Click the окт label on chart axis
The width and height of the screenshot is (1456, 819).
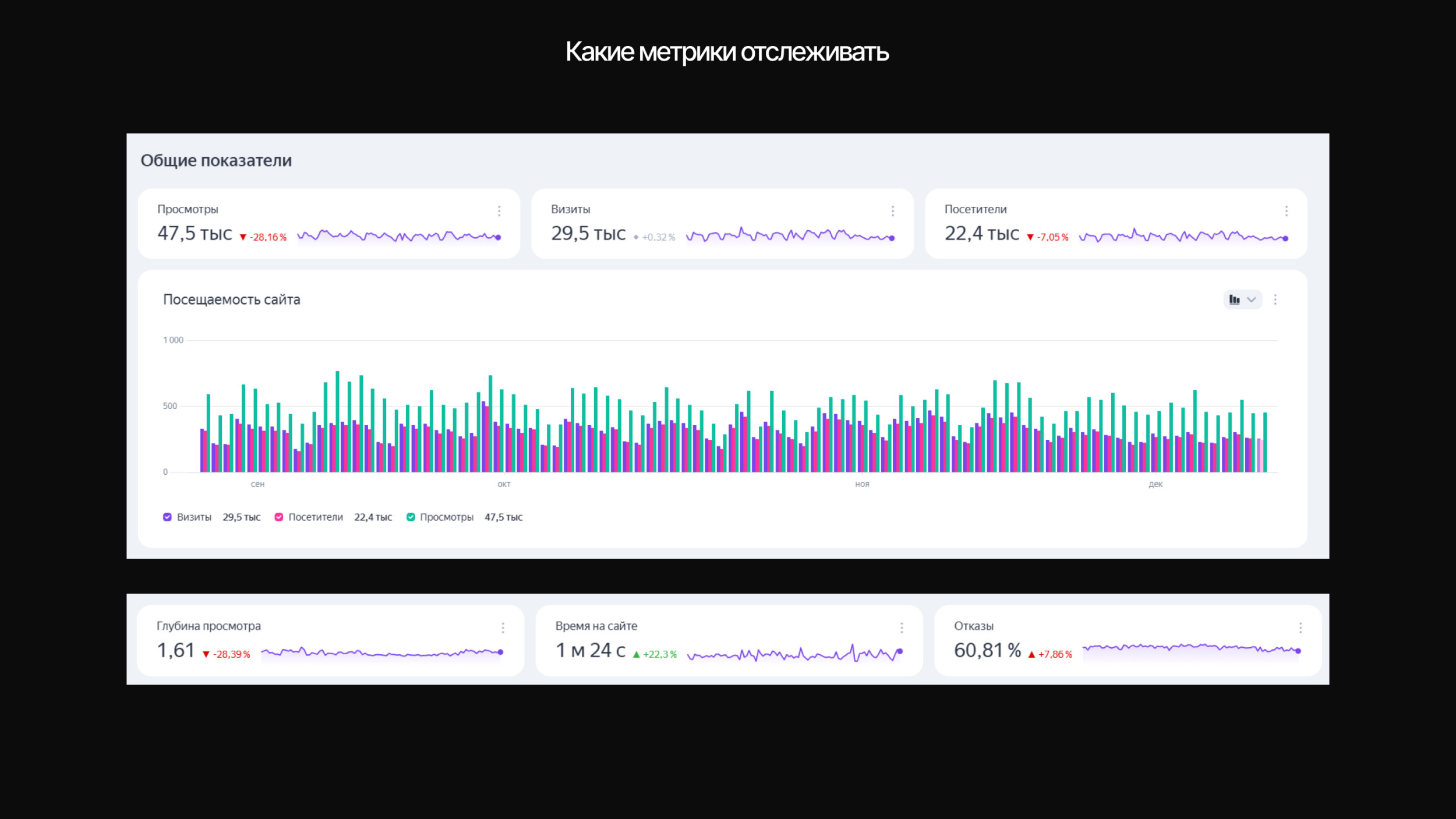tap(504, 484)
